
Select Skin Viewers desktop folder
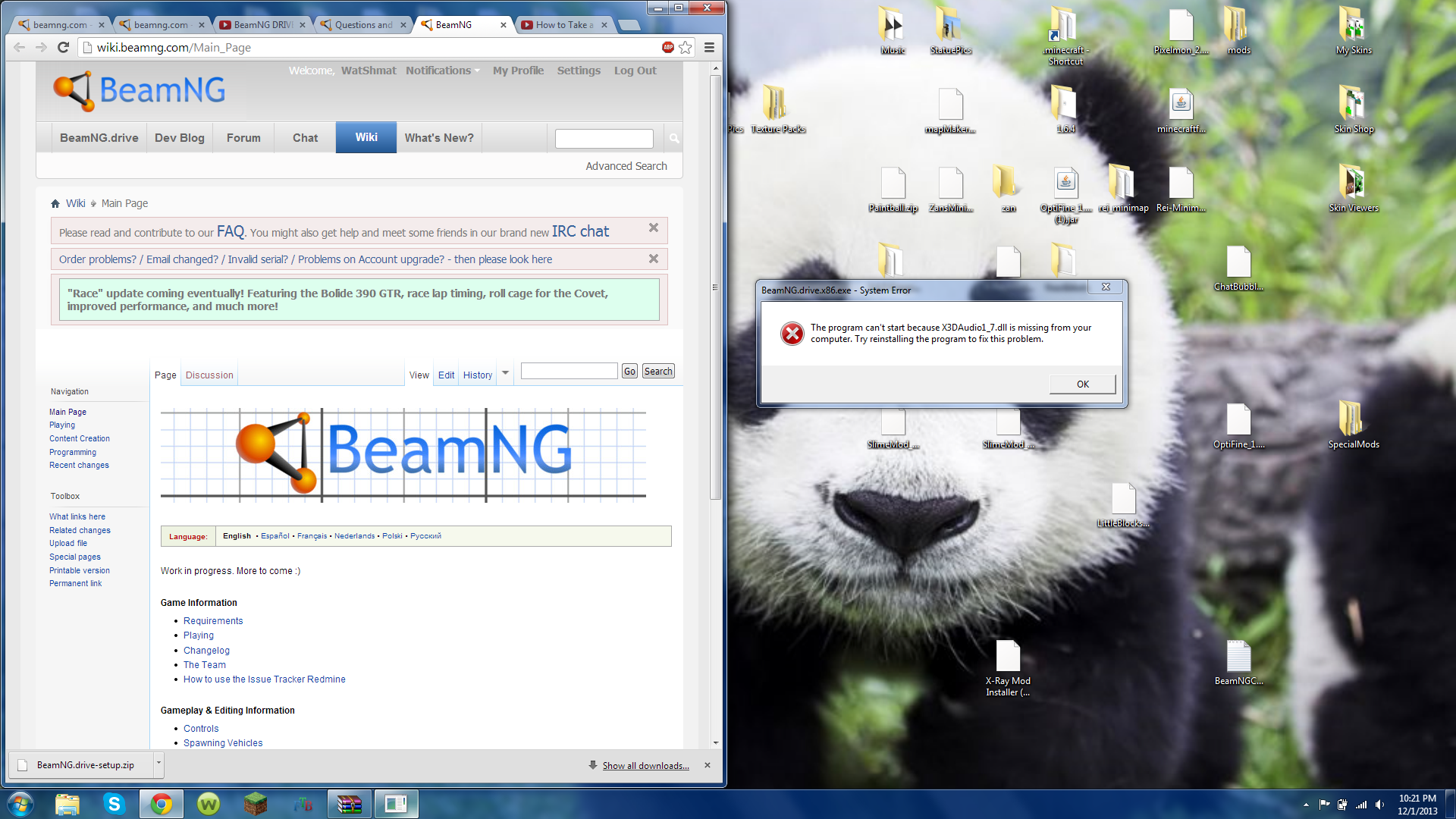coord(1354,189)
